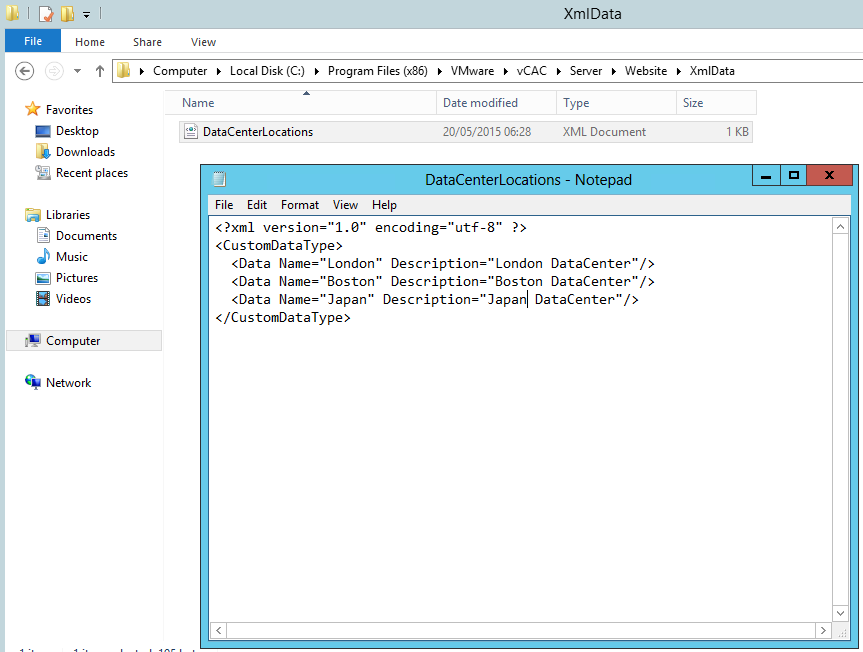Click the Favorites star icon
This screenshot has height=652, width=863.
click(x=33, y=109)
